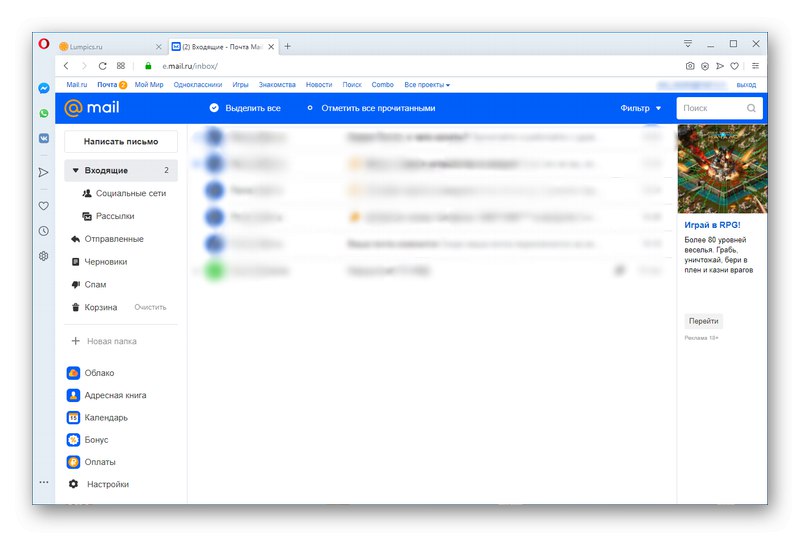Viewport: 800px width, 537px height.
Task: Open a new browser tab
Action: 288,46
